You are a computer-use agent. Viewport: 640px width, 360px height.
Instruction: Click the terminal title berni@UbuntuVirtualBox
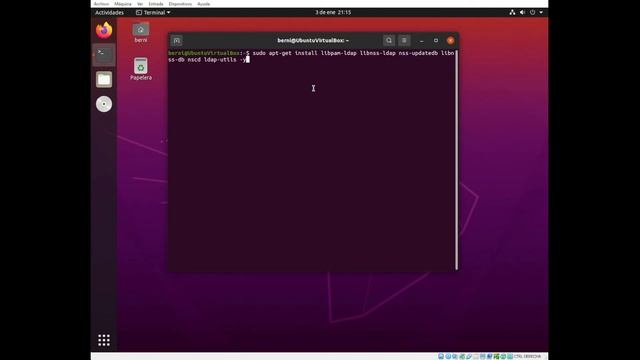tap(313, 40)
